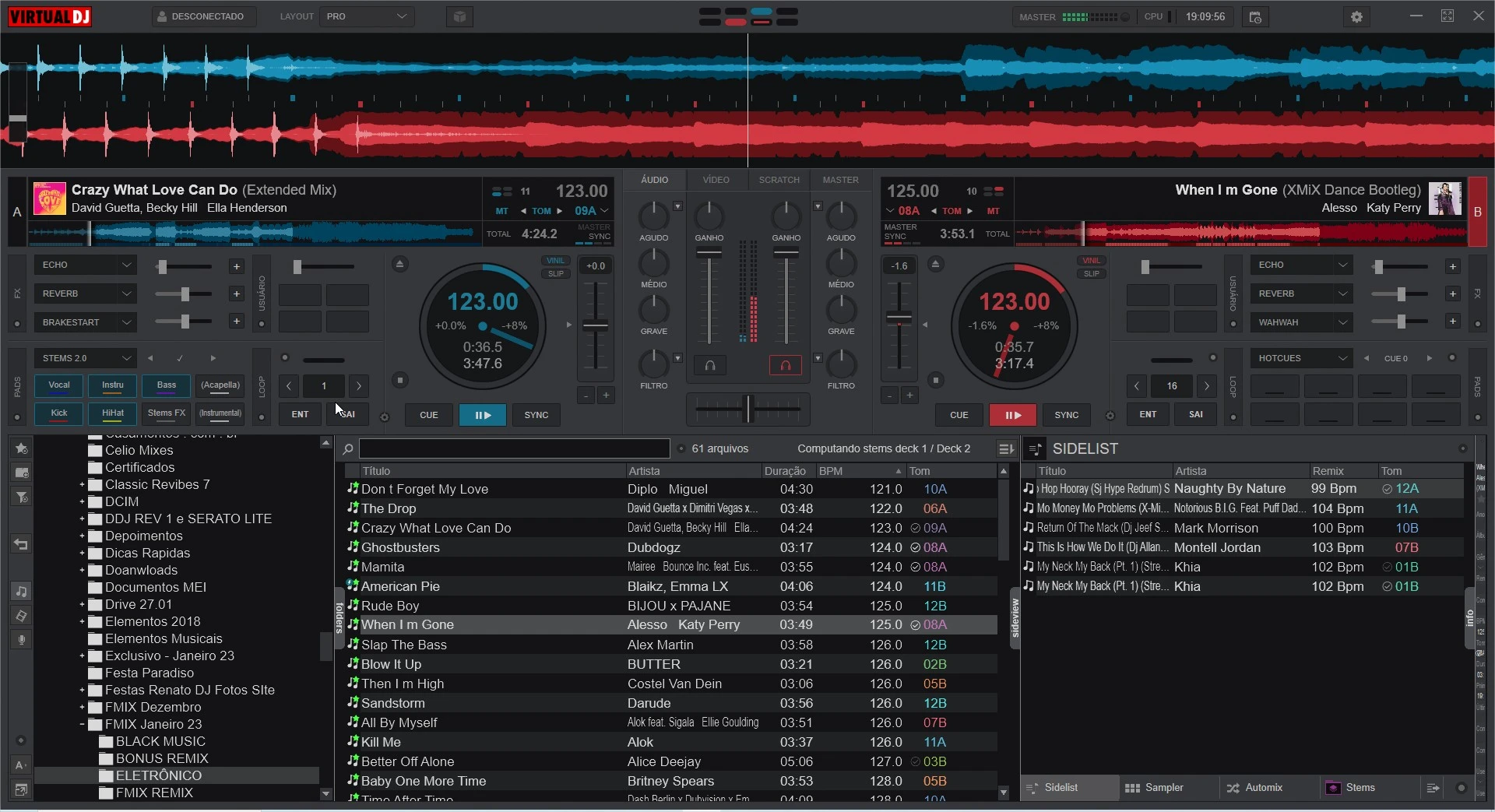Open VirtualDJ settings via gear icon
This screenshot has width=1495, height=812.
click(x=1357, y=16)
